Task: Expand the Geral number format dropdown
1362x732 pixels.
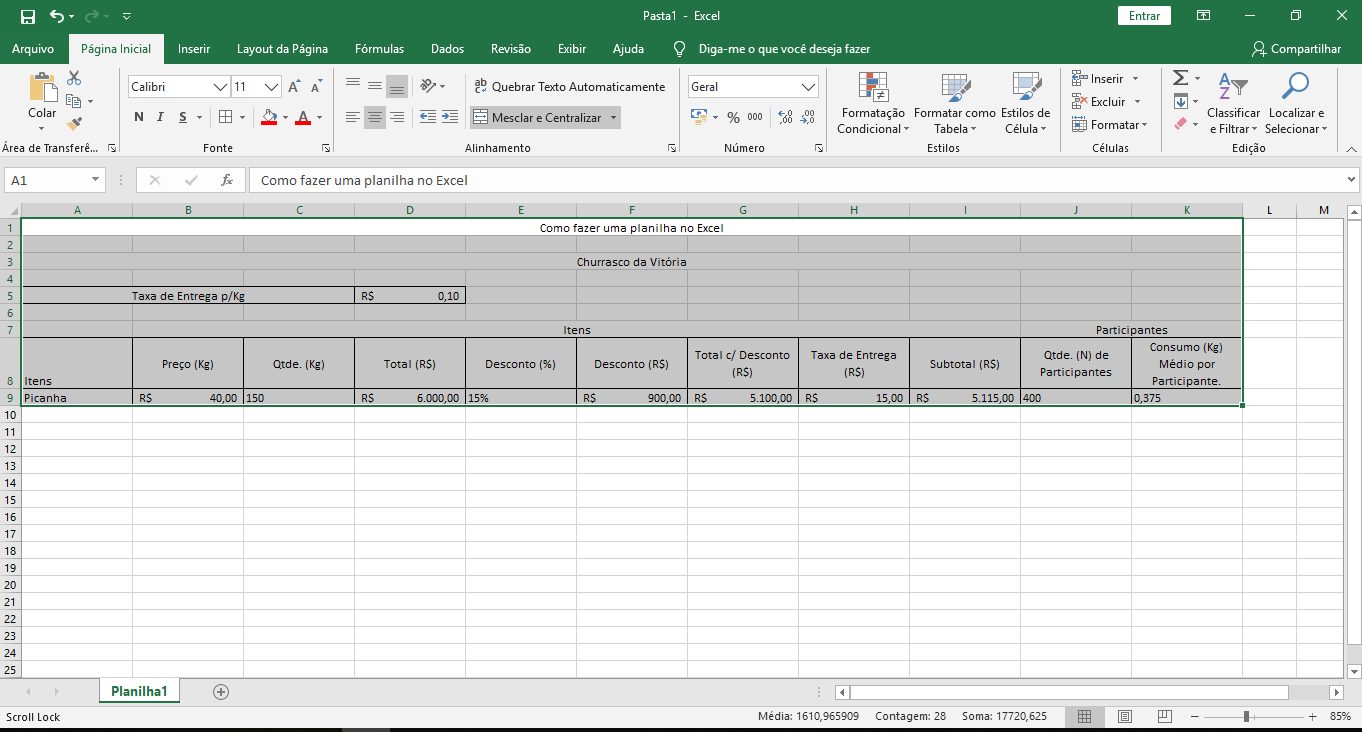Action: 808,87
